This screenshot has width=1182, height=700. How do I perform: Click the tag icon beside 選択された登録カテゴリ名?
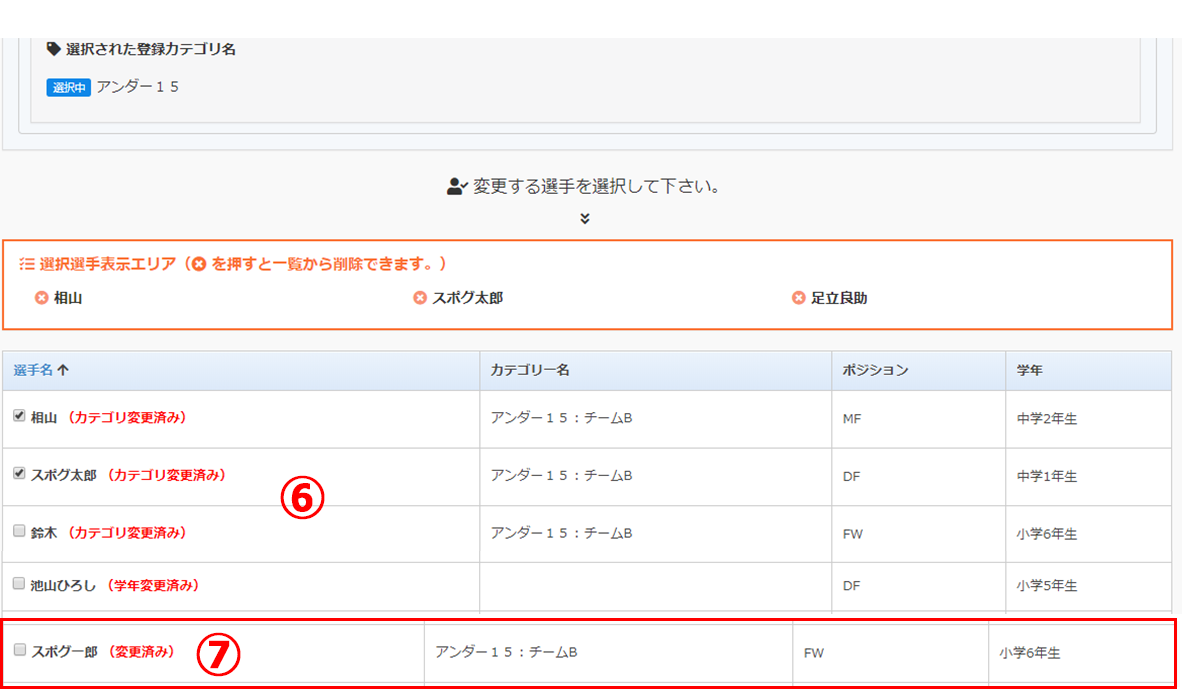click(x=53, y=49)
